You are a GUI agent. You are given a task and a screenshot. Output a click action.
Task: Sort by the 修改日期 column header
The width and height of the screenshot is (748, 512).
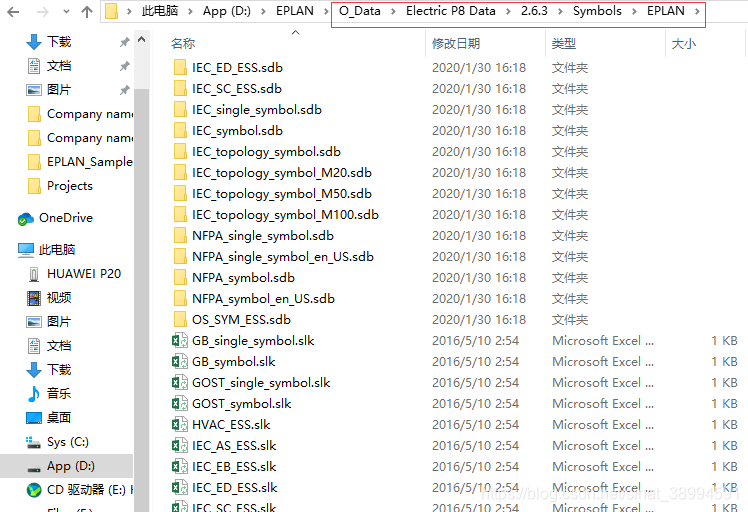tap(456, 43)
